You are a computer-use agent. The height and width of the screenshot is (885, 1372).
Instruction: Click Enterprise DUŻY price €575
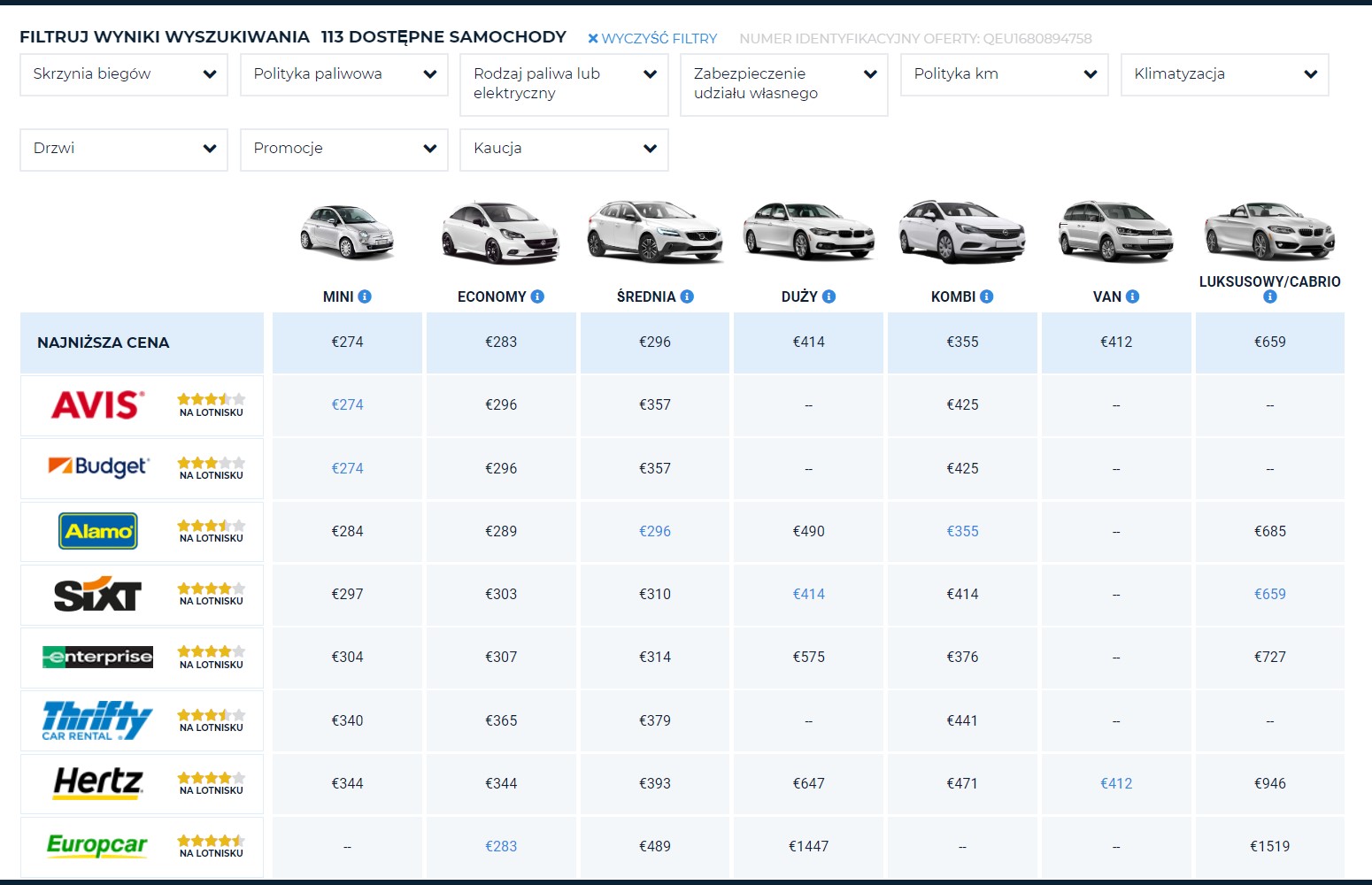[x=809, y=657]
